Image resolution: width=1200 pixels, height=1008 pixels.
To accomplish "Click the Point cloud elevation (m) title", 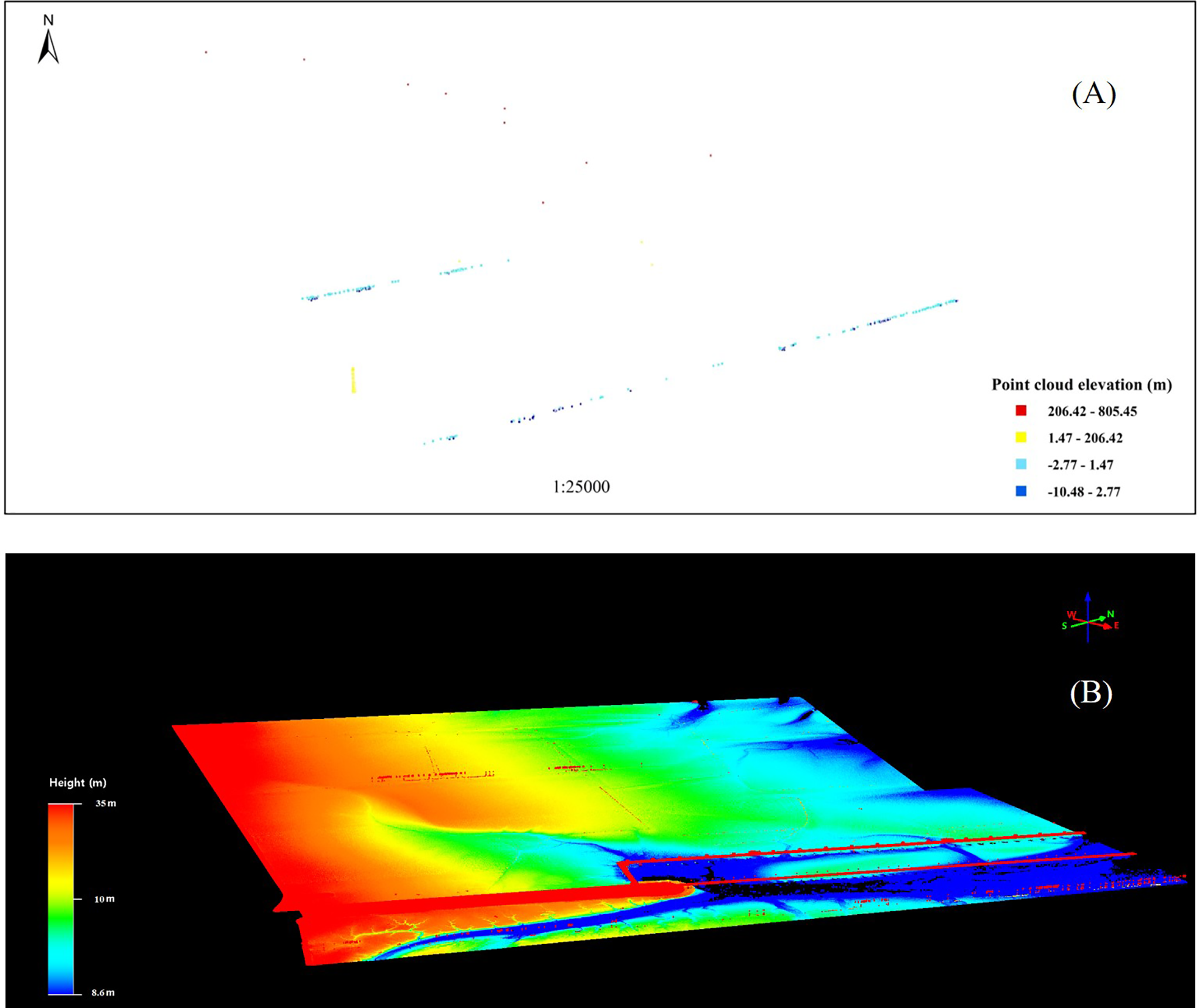I will (x=1082, y=385).
